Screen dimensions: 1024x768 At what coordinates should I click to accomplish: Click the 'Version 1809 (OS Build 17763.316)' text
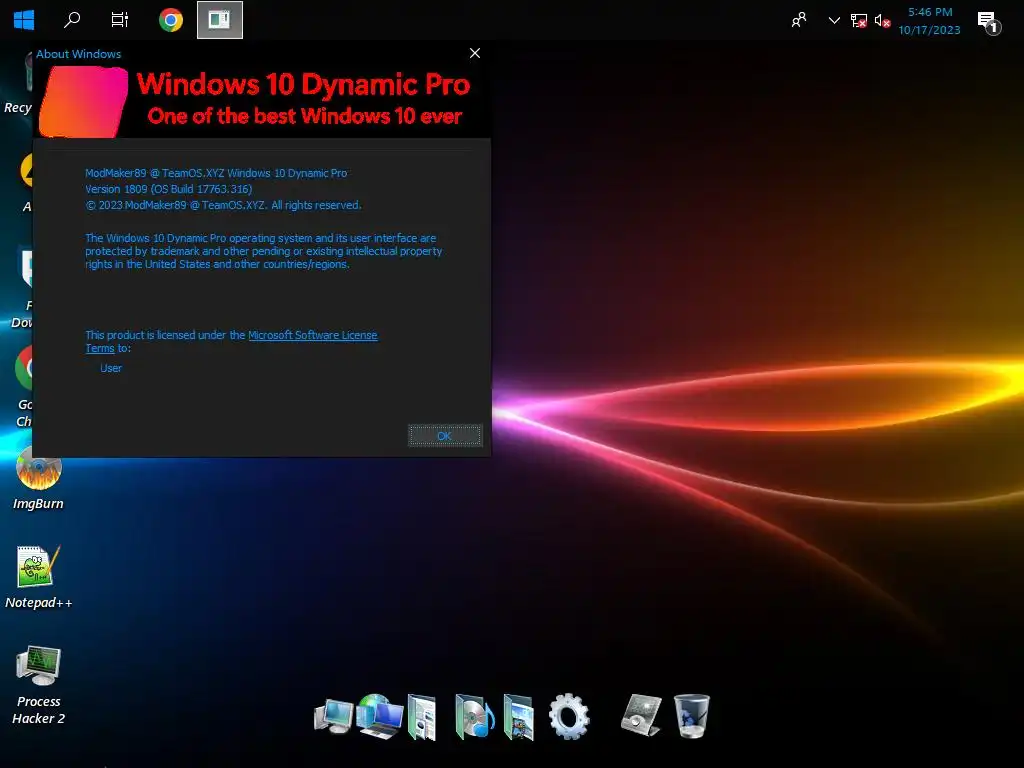coord(168,189)
